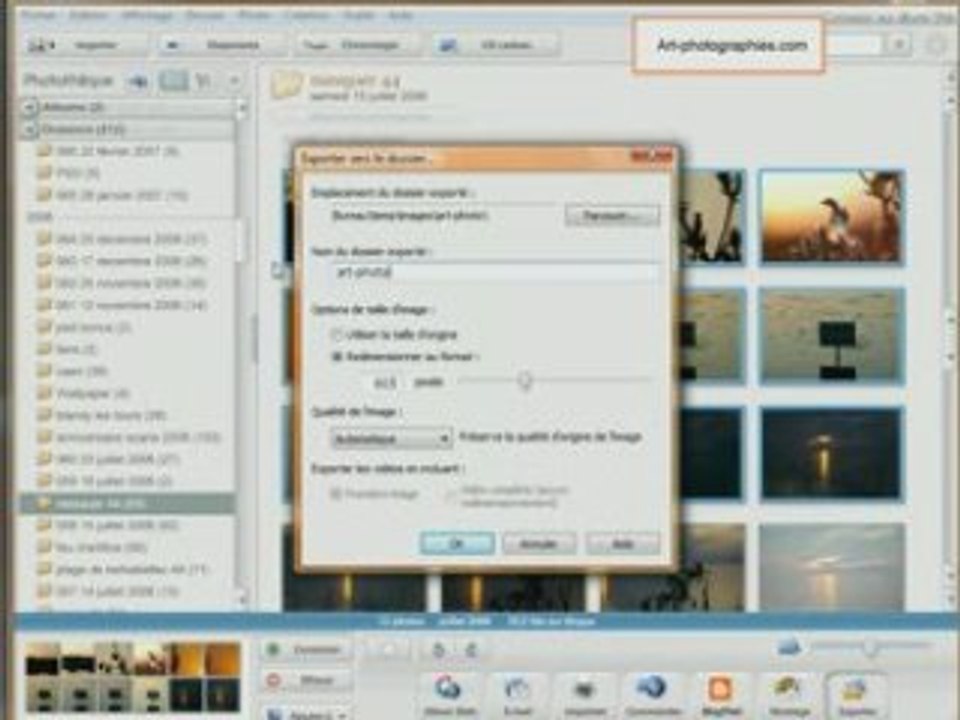This screenshot has width=960, height=720.
Task: Open the Photo menu
Action: pos(253,14)
